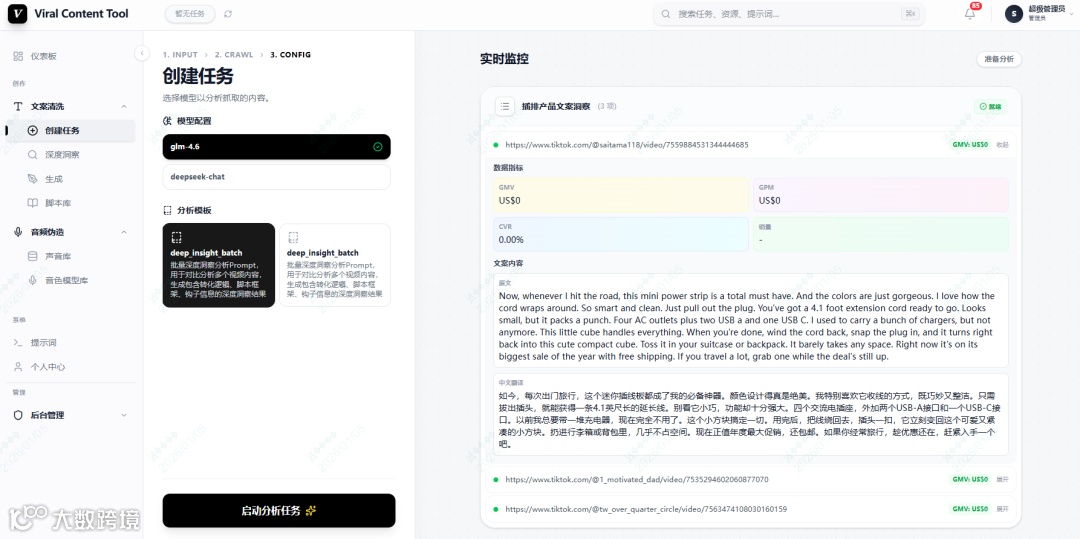Click the 准备分析 button
1080x539 pixels.
tap(999, 59)
